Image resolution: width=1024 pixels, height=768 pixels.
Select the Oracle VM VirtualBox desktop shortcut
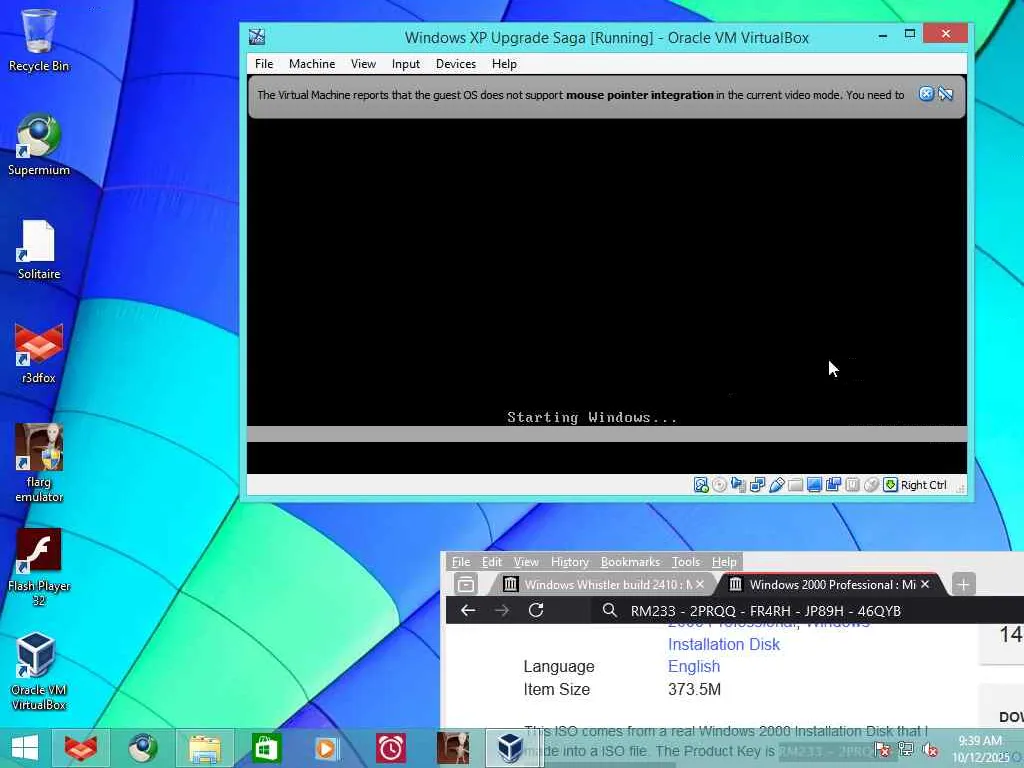click(39, 671)
